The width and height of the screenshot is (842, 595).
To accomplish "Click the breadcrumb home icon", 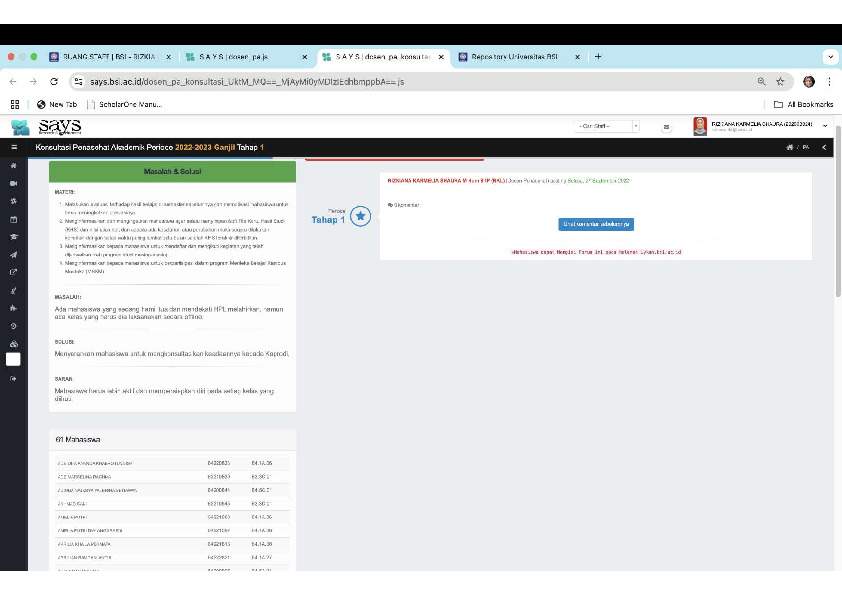I will 789,147.
